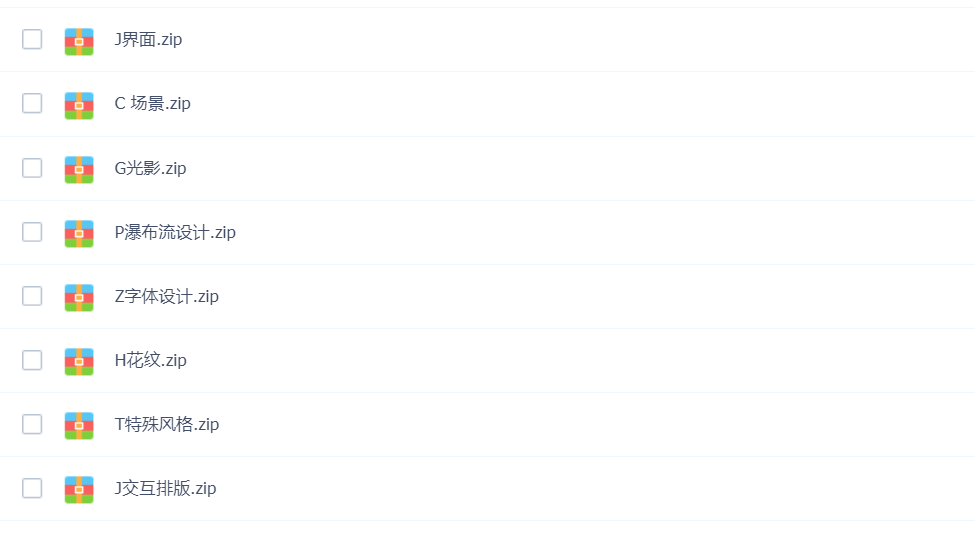This screenshot has width=975, height=539.
Task: Open the T特殊风格.zip file name
Action: tap(167, 425)
